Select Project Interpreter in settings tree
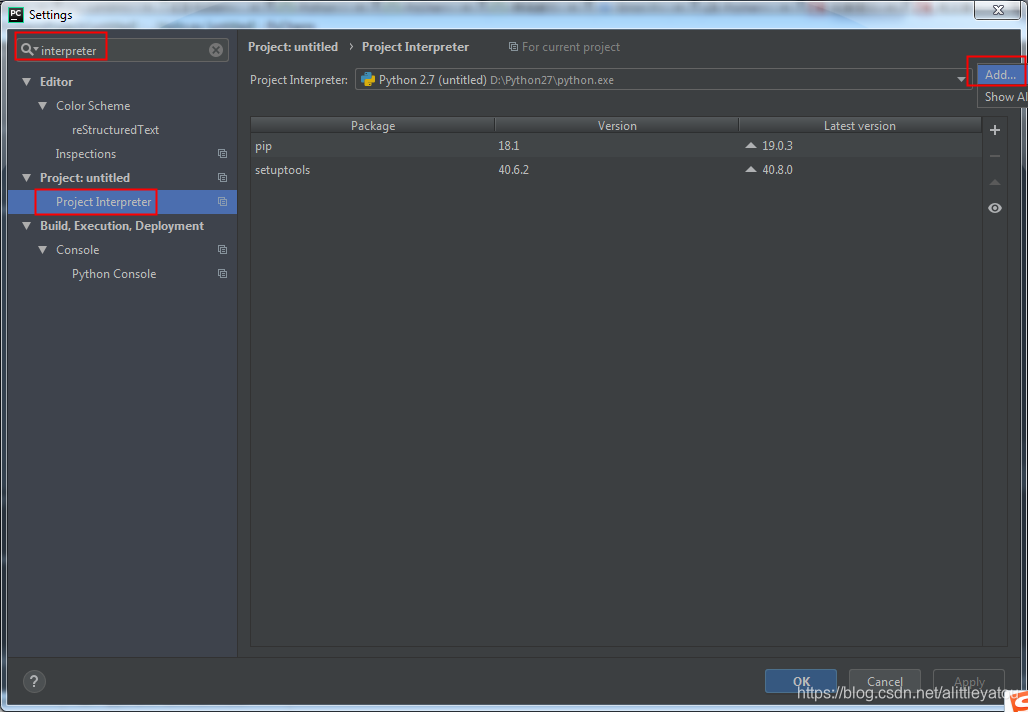 tap(104, 202)
